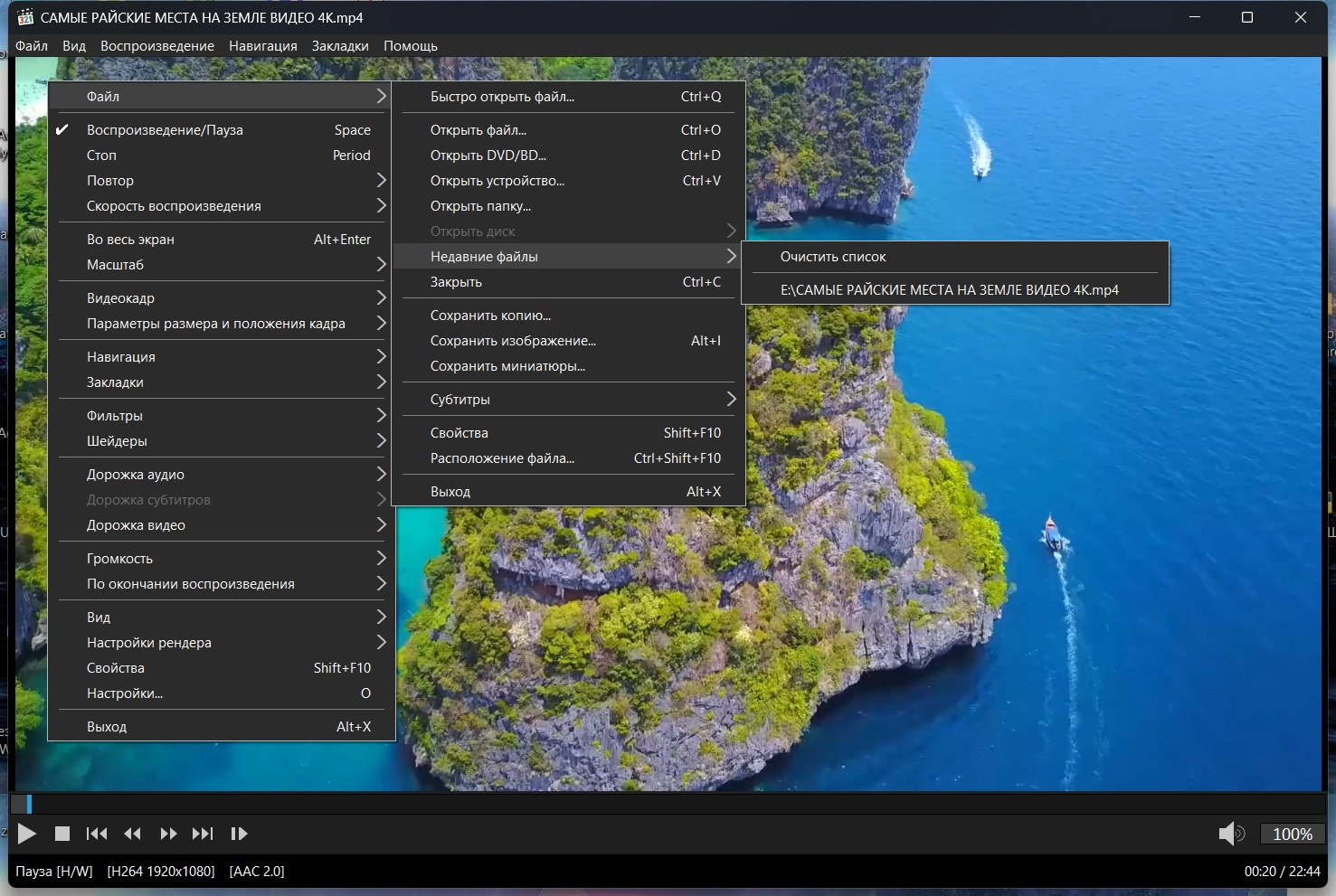The height and width of the screenshot is (896, 1336).
Task: Skip to next file with the next-track icon
Action: pos(203,834)
